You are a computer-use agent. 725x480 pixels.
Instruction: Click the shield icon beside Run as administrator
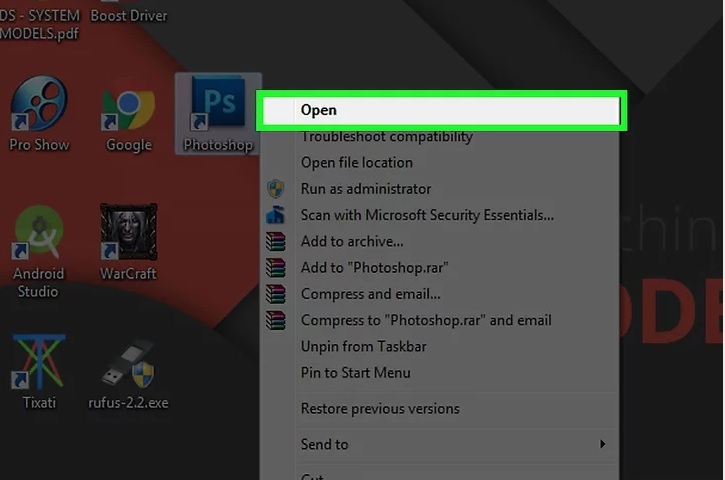pos(276,189)
